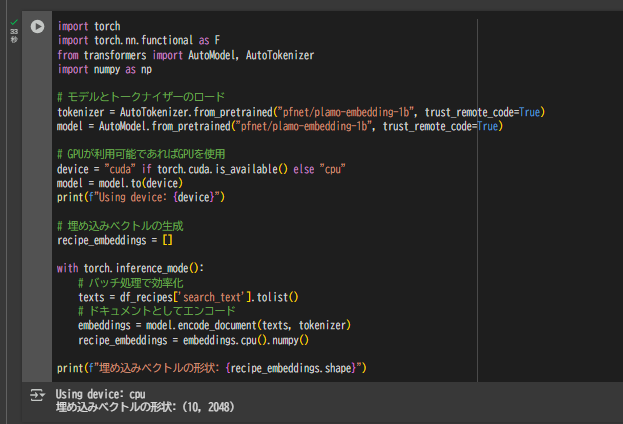This screenshot has width=623, height=424.
Task: Click the 'device = "cuda" if' line
Action: point(201,169)
